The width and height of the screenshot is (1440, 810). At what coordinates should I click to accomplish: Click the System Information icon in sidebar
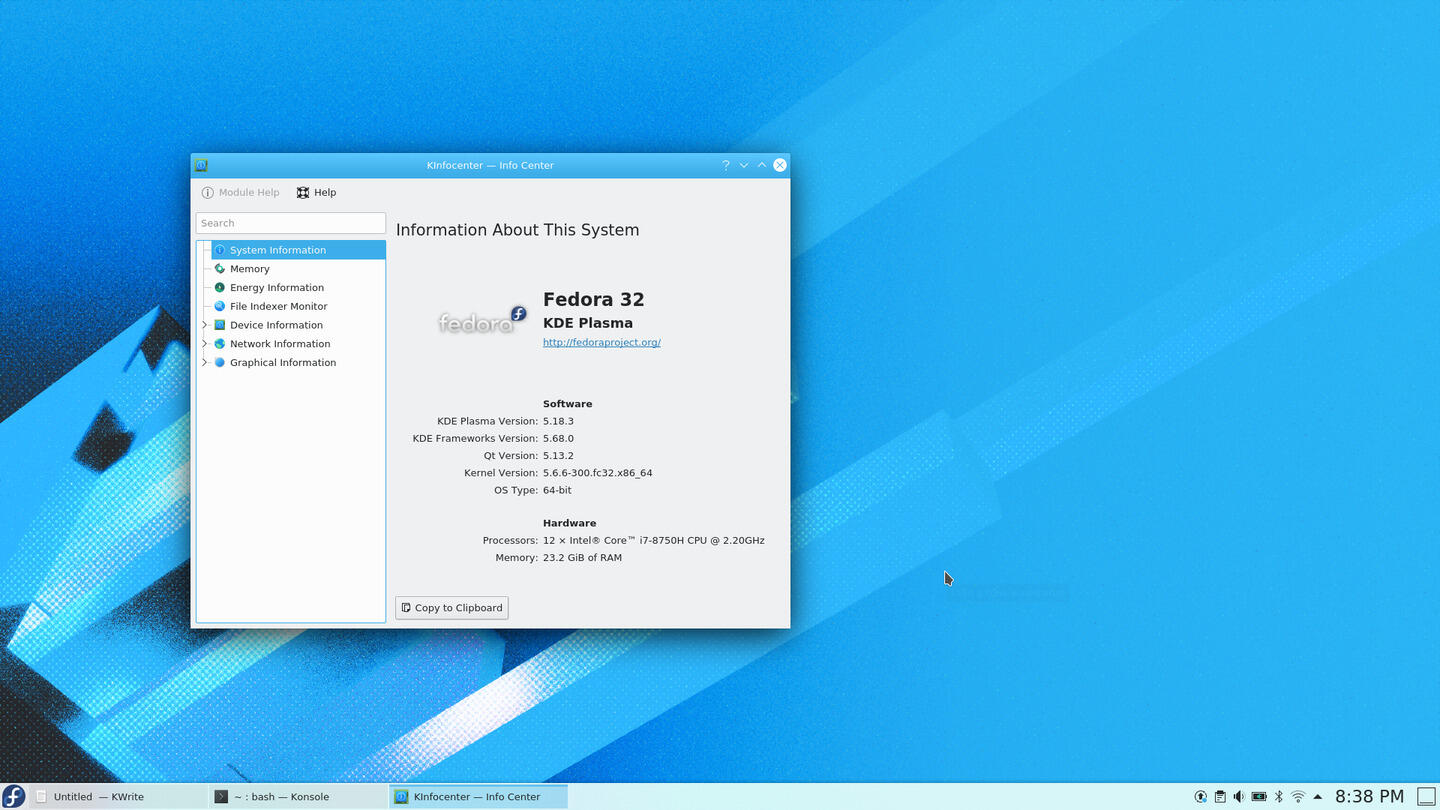point(220,250)
